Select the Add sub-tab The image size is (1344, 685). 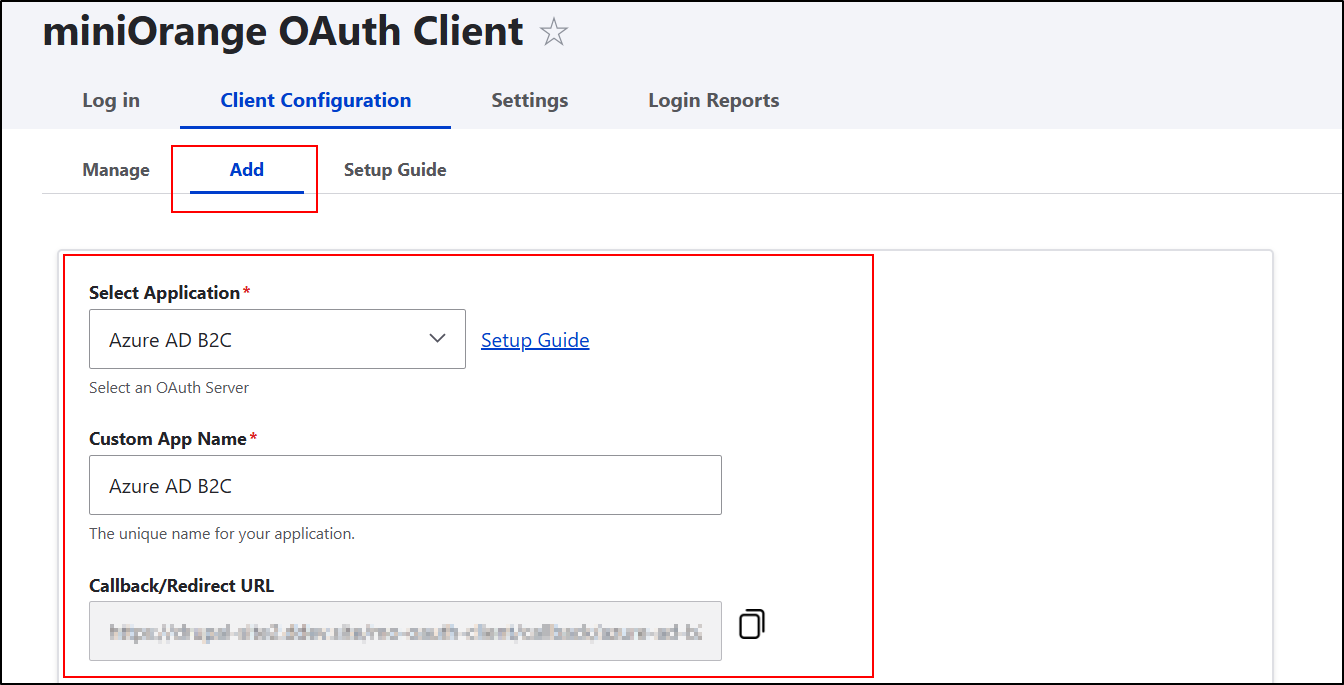point(247,170)
